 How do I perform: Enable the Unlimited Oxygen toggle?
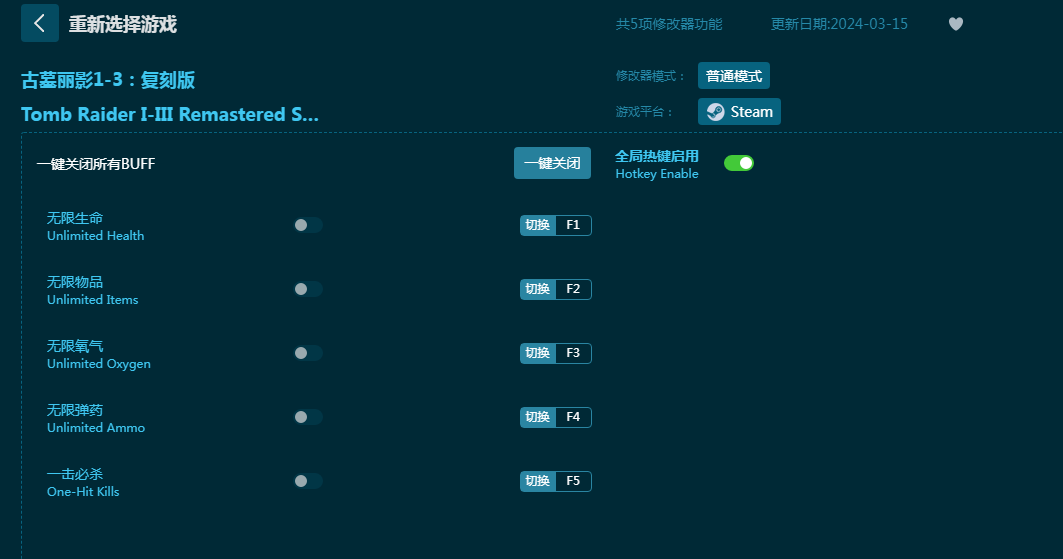[x=308, y=353]
